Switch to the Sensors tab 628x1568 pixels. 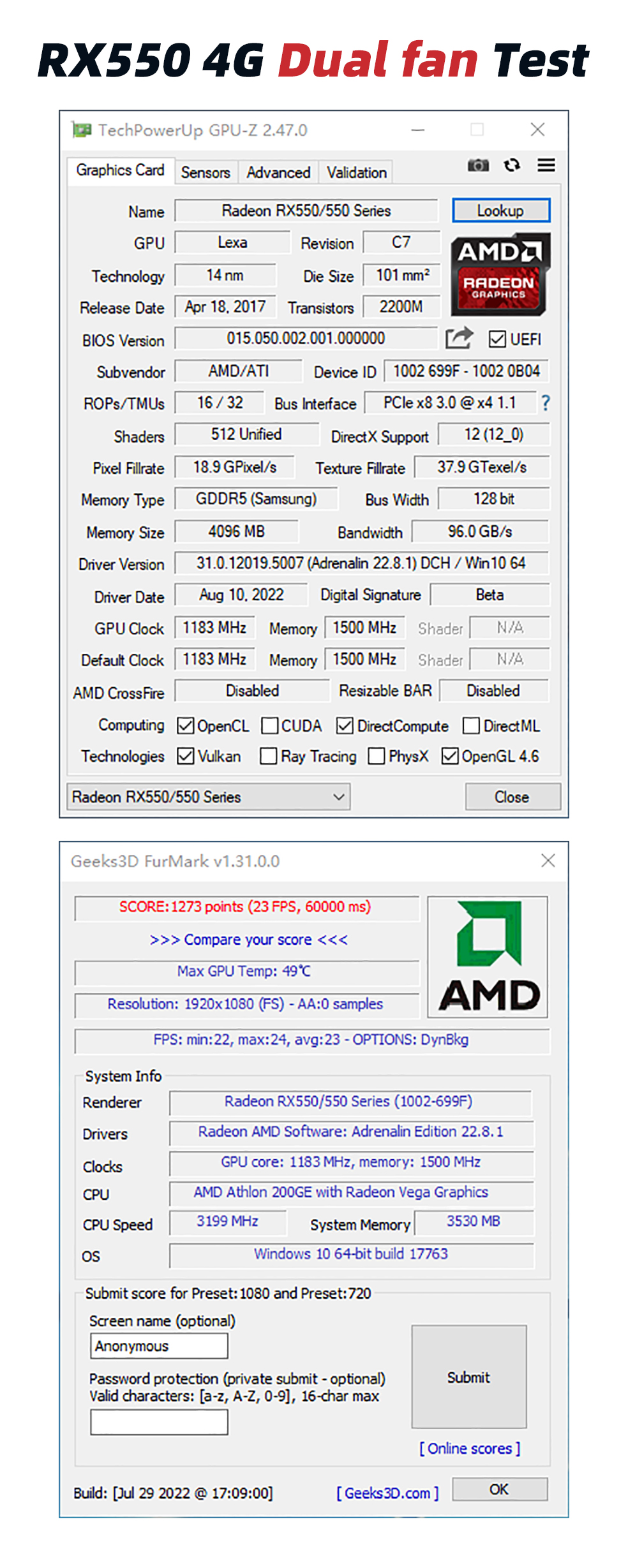[205, 173]
